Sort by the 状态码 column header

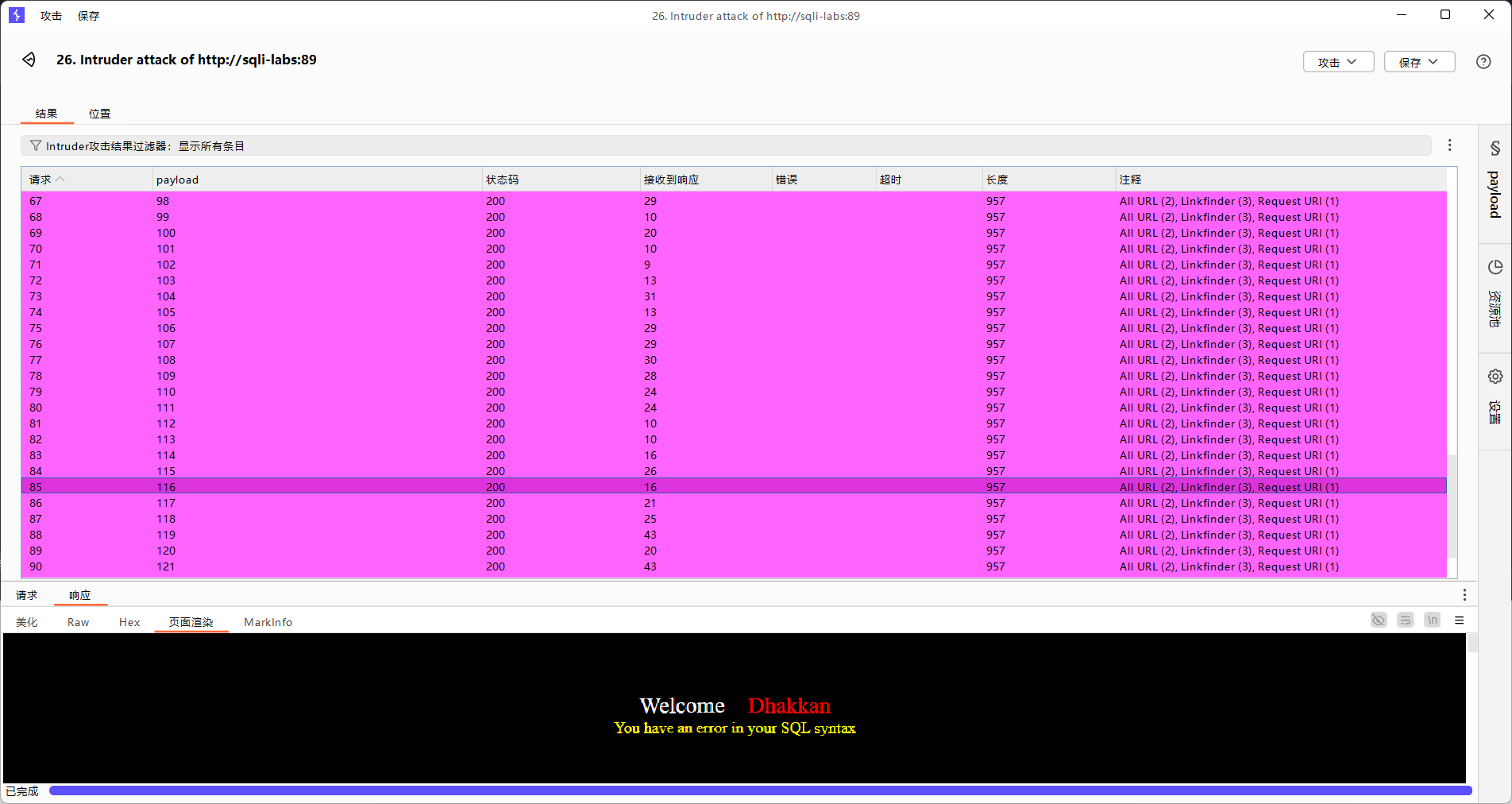tap(561, 180)
